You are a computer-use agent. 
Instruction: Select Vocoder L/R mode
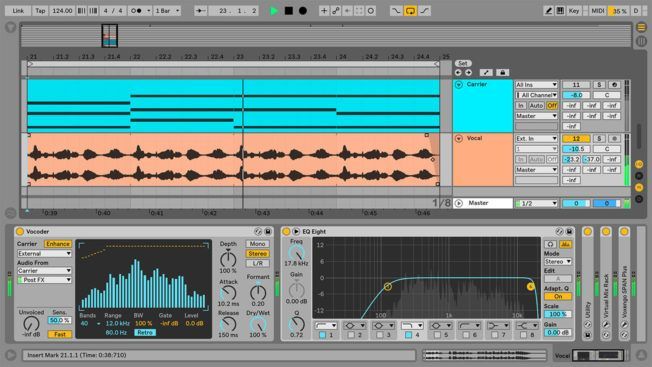(x=257, y=264)
